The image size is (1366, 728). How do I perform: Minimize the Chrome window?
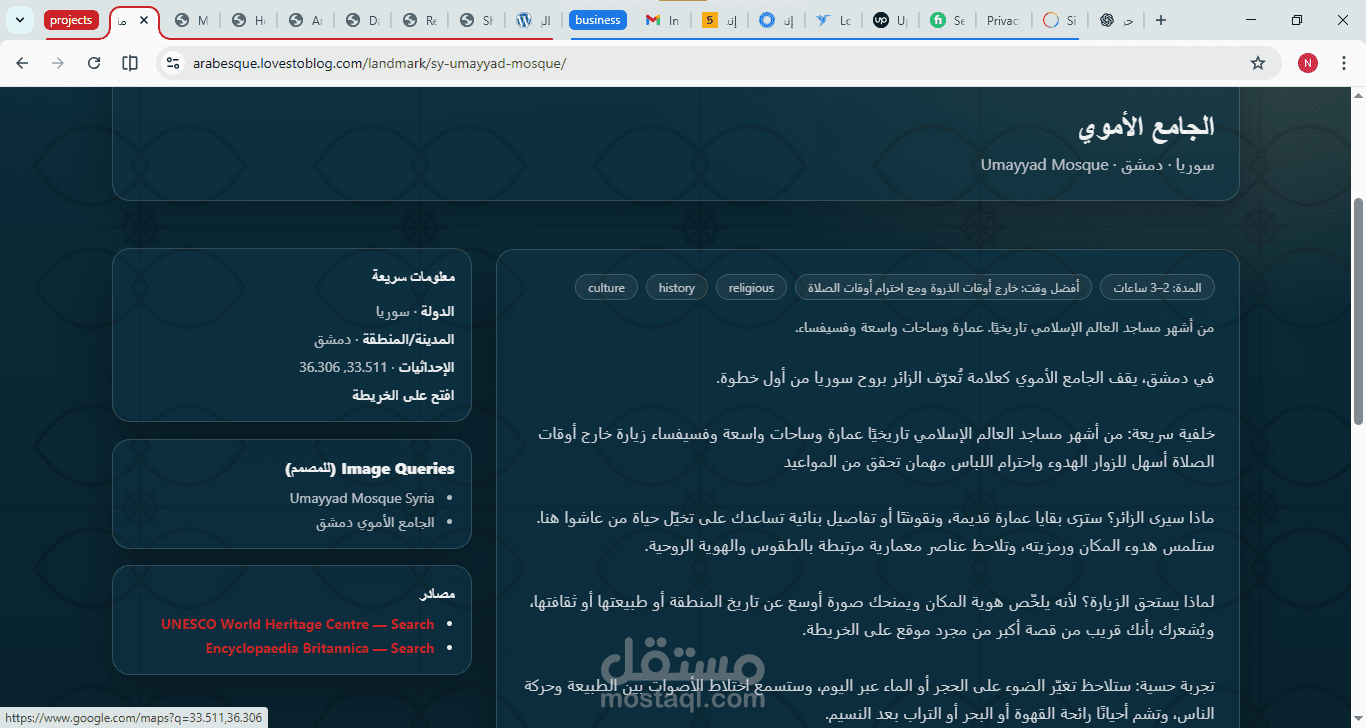pyautogui.click(x=1252, y=20)
